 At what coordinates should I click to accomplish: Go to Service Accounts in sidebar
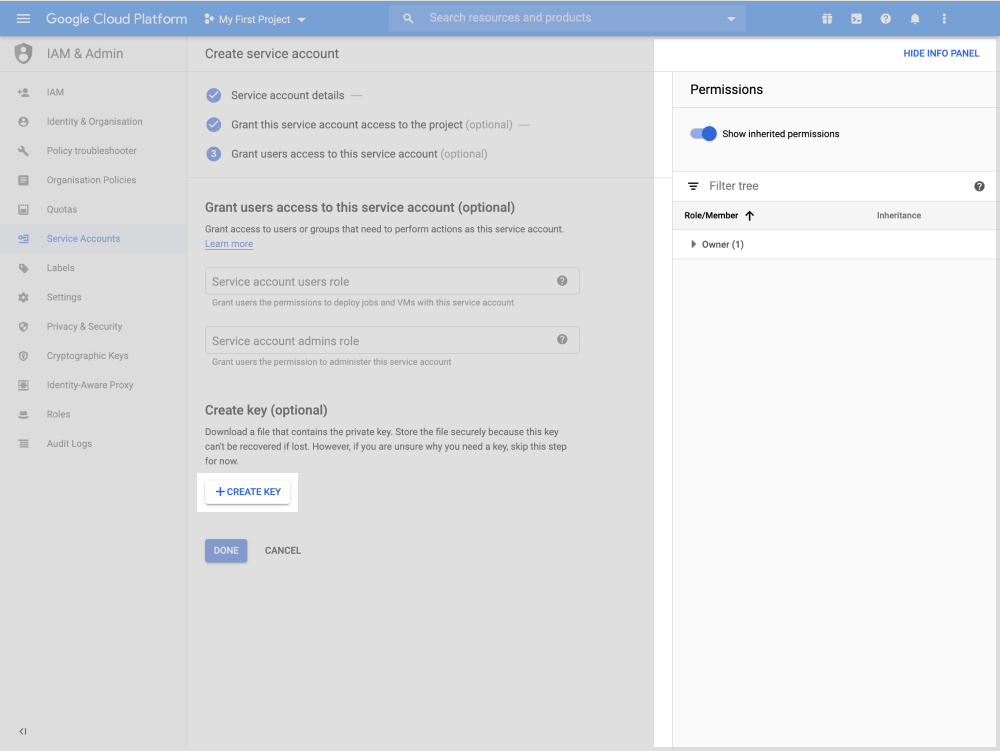click(83, 239)
